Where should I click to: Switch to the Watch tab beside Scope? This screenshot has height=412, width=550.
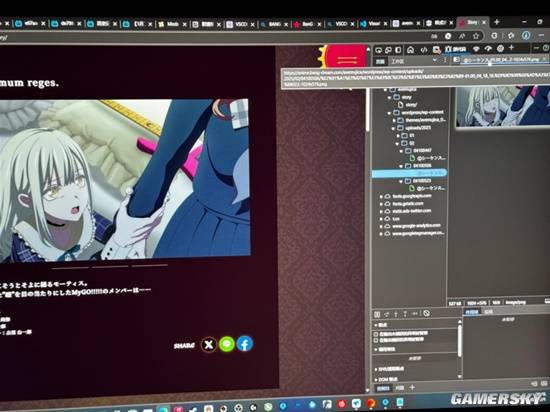click(489, 312)
